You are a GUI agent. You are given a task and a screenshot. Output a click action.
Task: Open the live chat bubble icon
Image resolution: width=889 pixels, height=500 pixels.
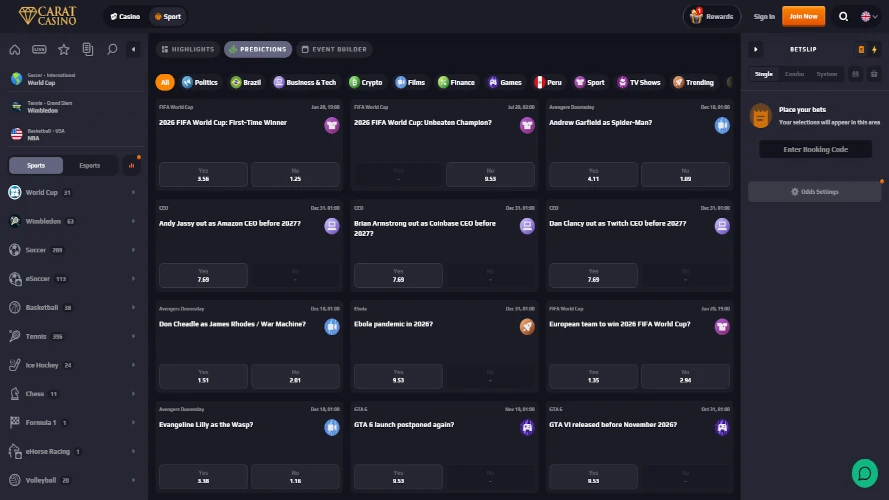click(x=864, y=473)
